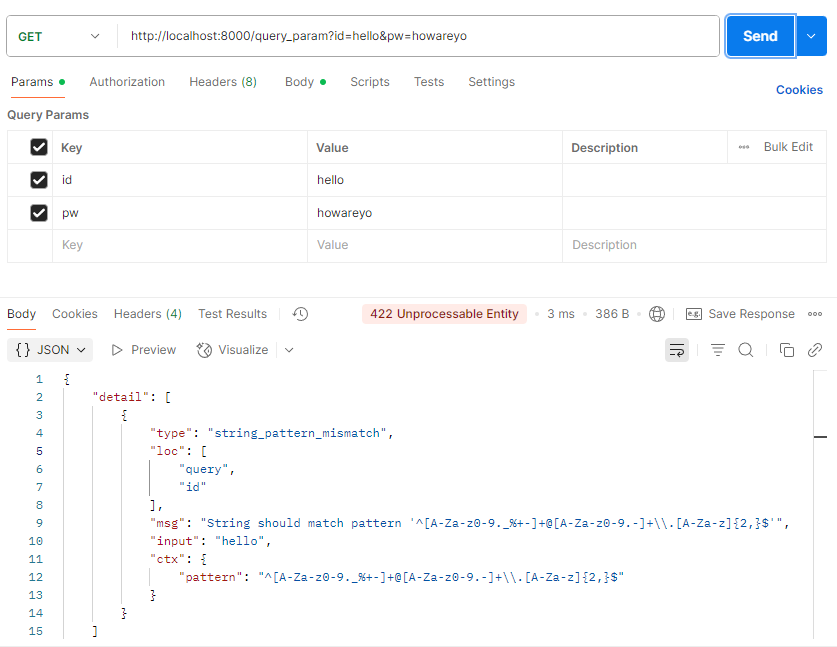Open the Cookies link
The height and width of the screenshot is (647, 837).
(799, 90)
